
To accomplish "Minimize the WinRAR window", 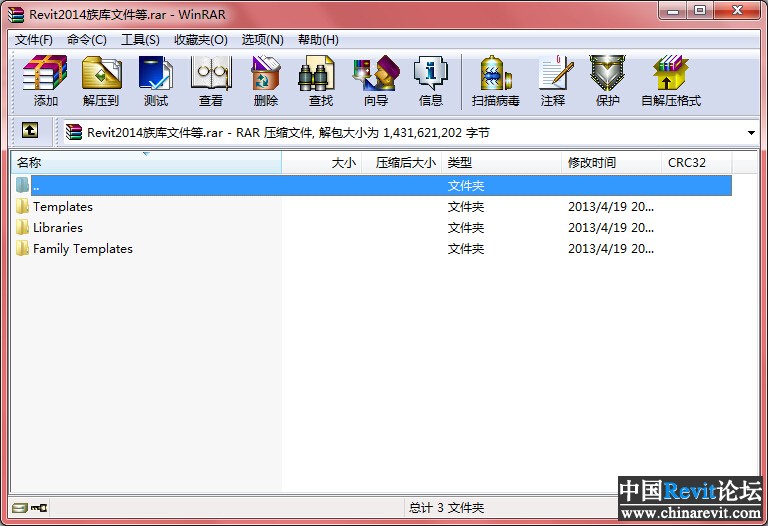I will (673, 11).
